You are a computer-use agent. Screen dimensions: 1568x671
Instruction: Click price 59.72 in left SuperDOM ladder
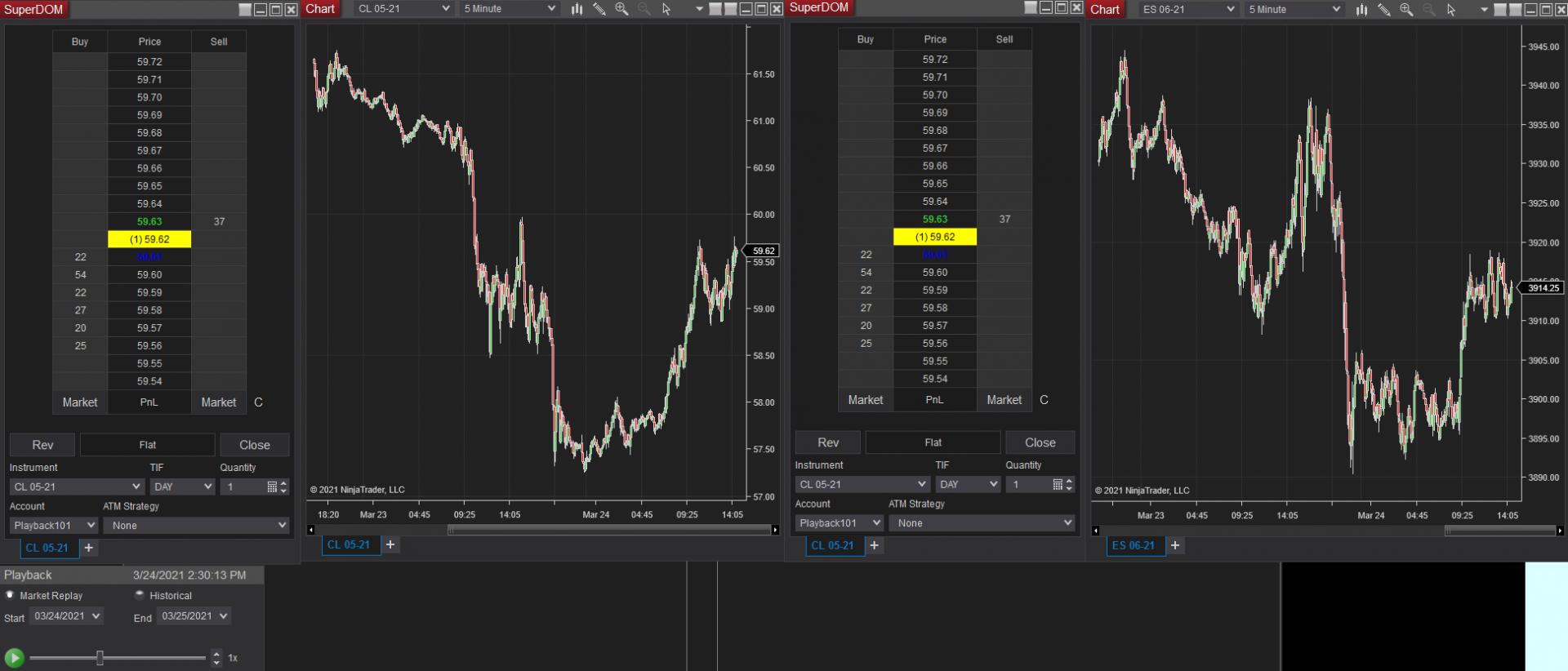tap(149, 62)
